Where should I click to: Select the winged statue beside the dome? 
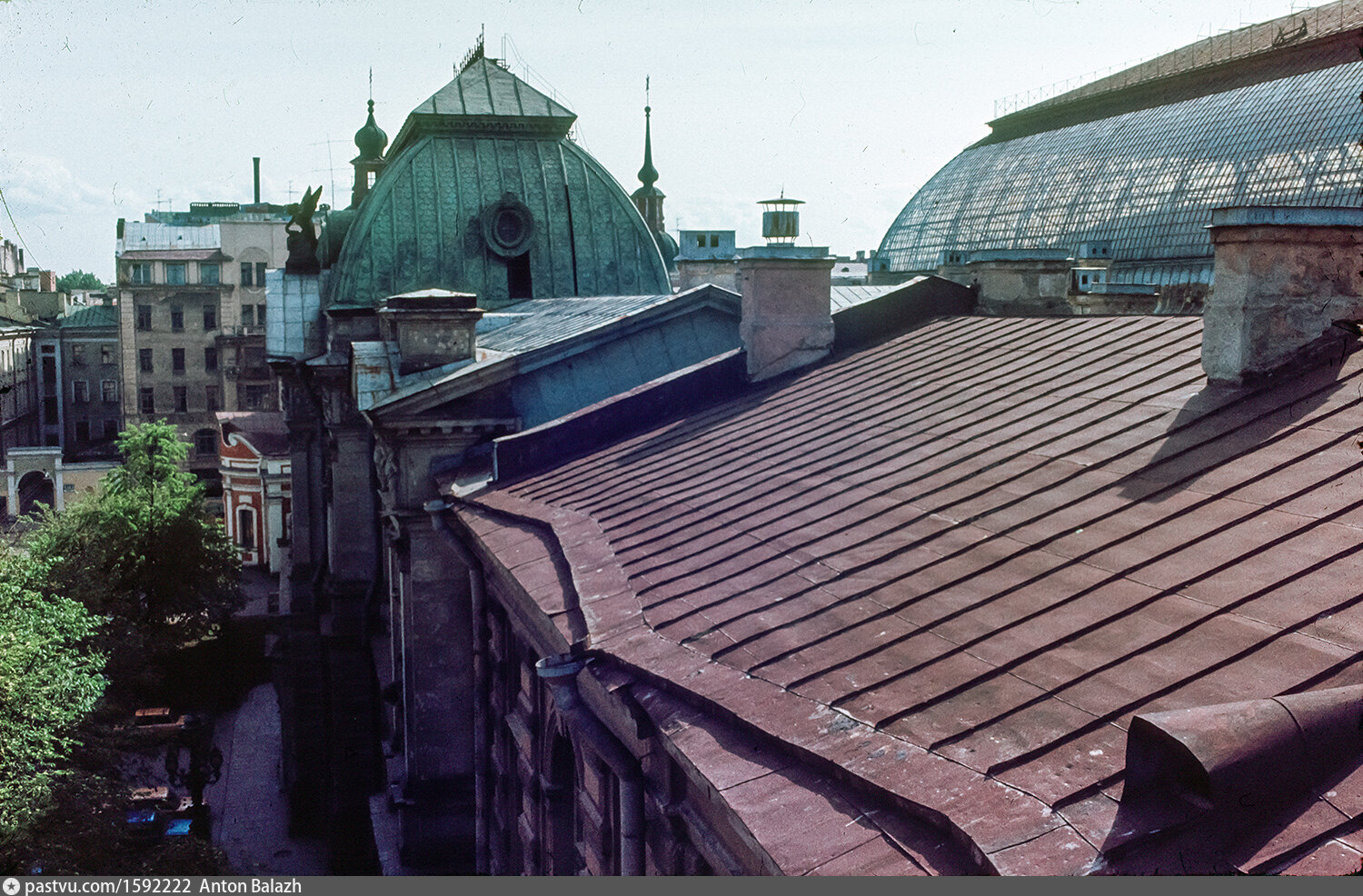tap(303, 229)
